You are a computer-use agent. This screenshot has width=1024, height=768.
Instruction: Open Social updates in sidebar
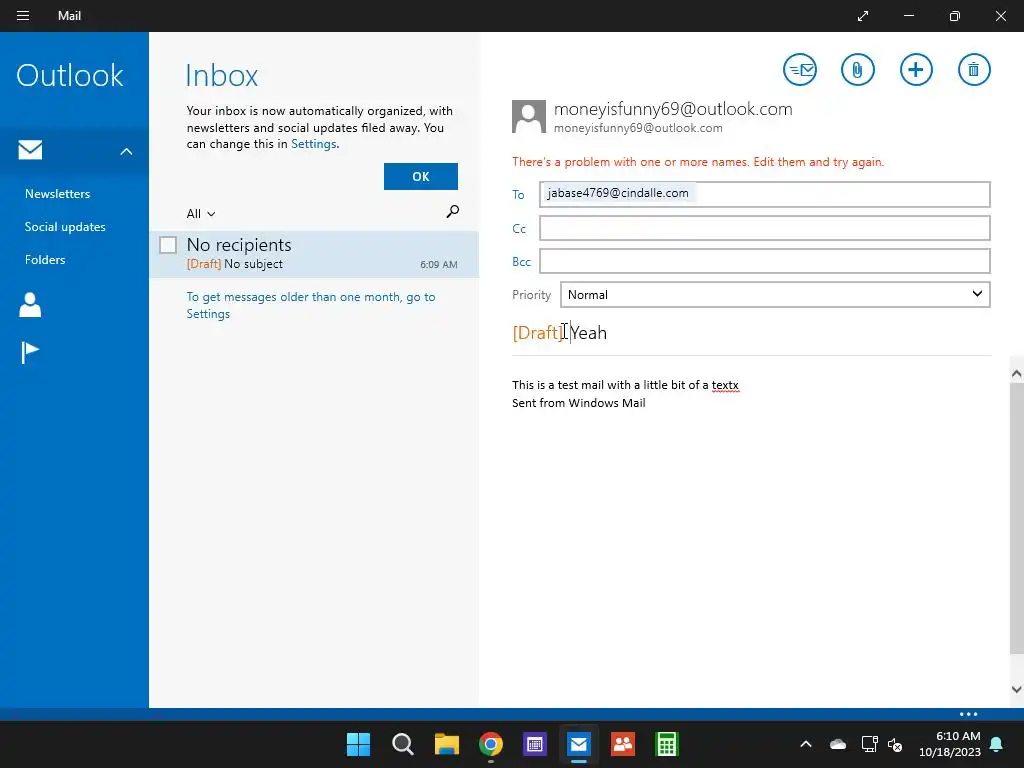(x=65, y=227)
